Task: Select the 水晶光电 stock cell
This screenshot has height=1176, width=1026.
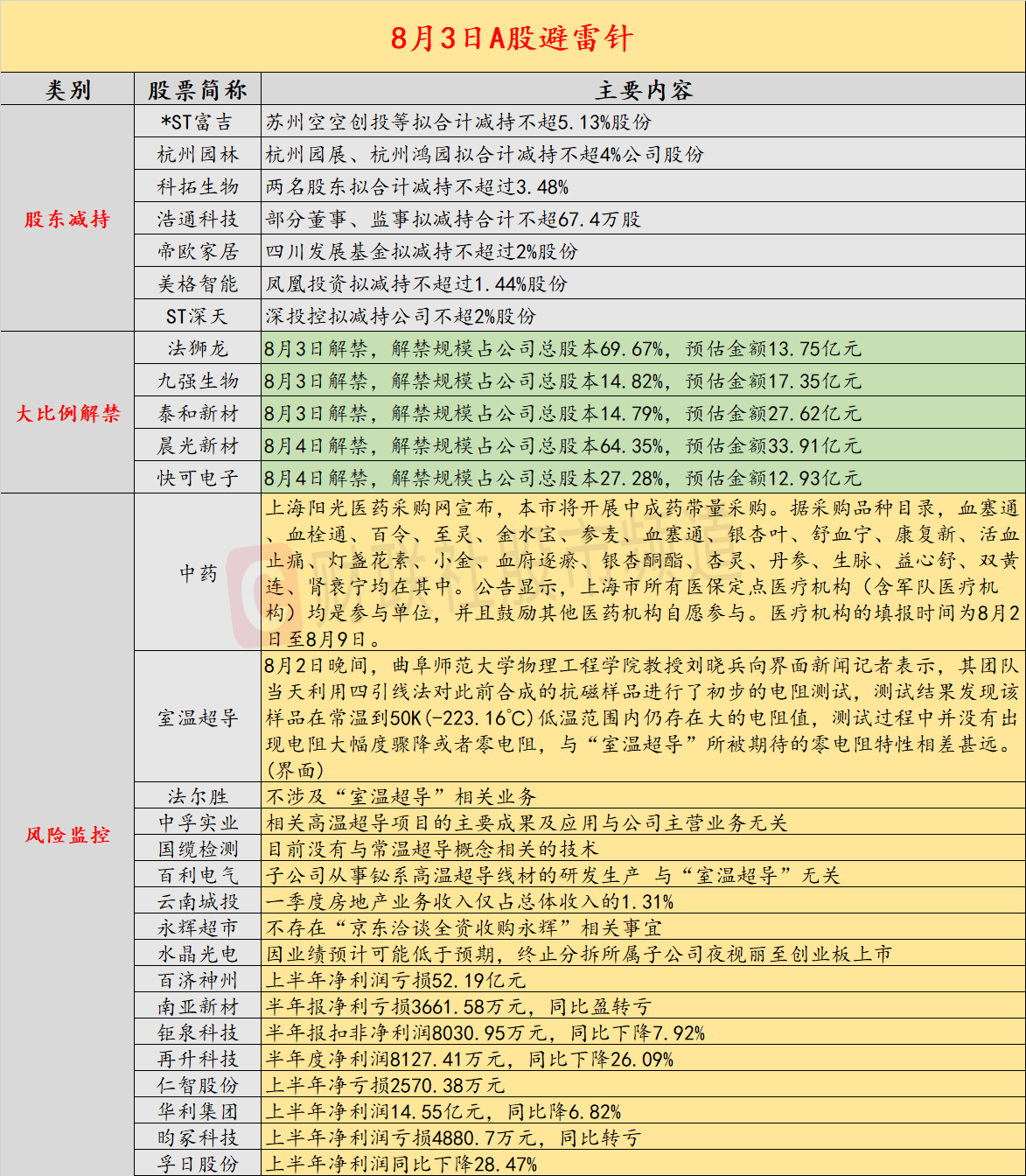Action: 198,954
